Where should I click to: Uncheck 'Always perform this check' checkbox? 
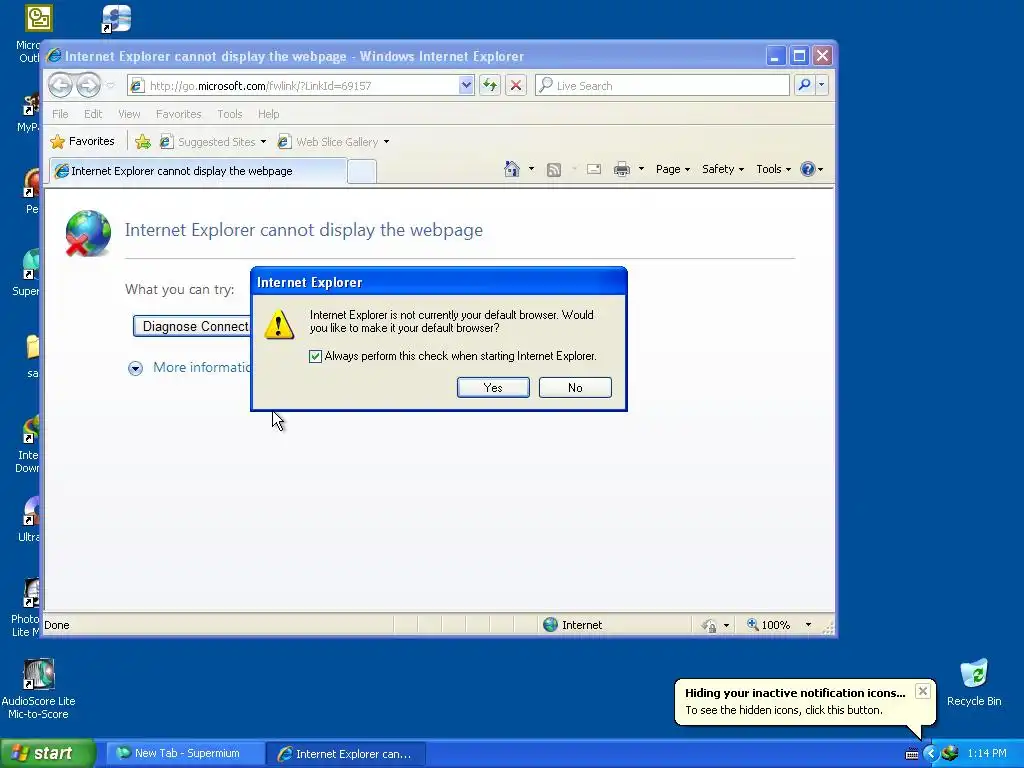(315, 357)
